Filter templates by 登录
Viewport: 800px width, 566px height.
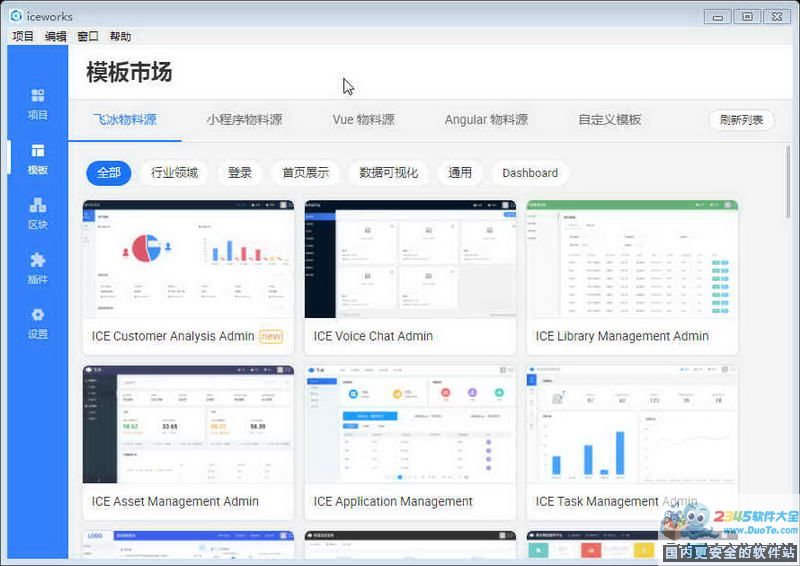click(240, 173)
